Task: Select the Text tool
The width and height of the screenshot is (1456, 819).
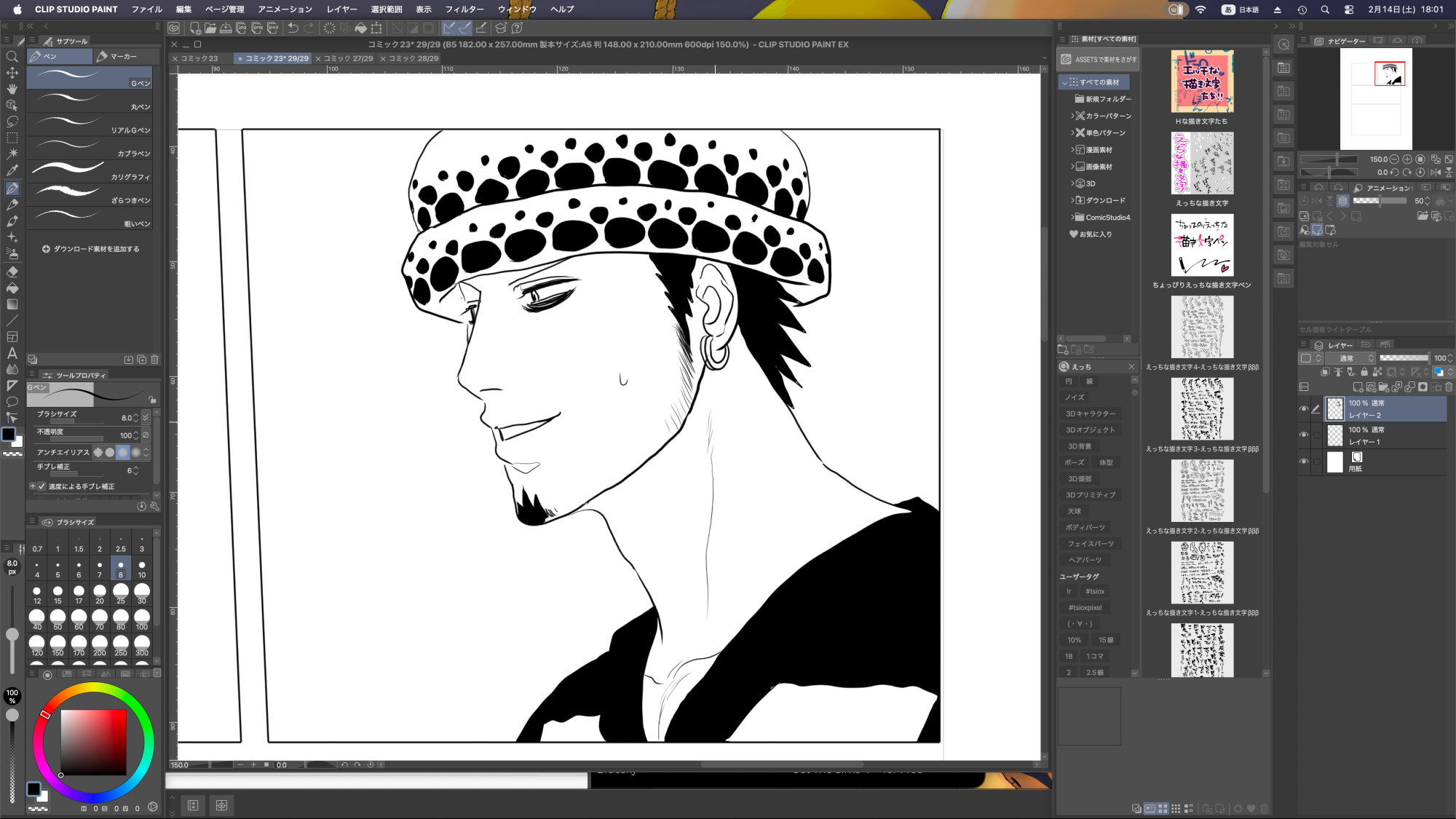Action: [x=12, y=353]
